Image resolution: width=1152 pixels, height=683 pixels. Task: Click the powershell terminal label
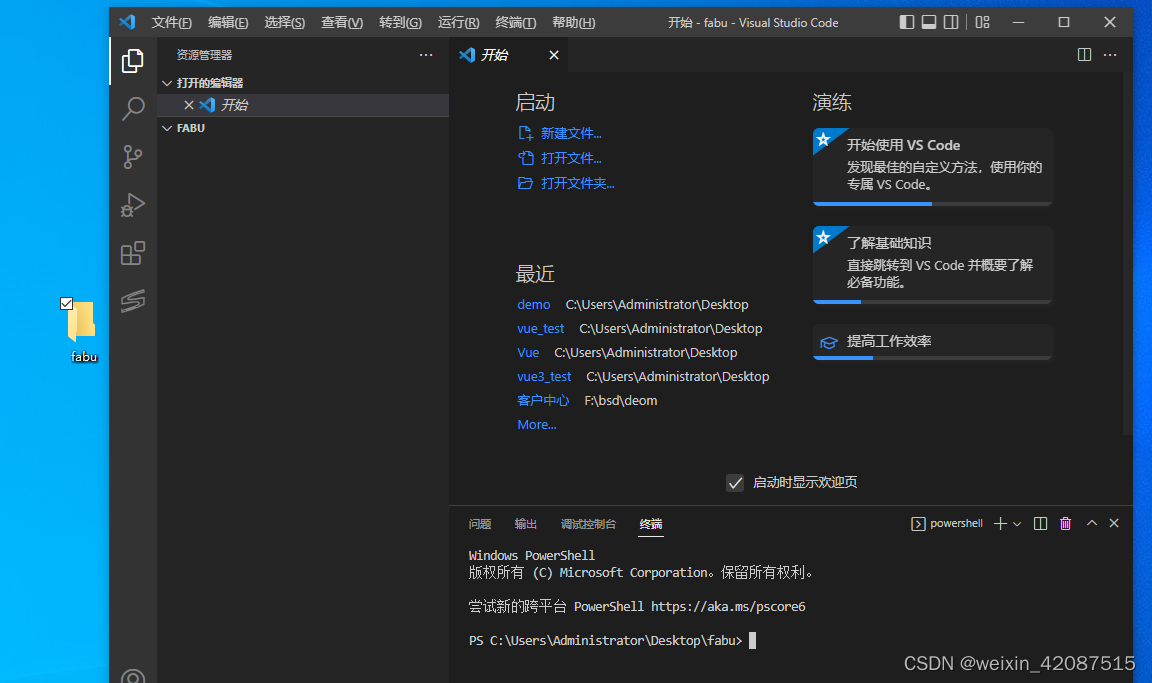(946, 524)
